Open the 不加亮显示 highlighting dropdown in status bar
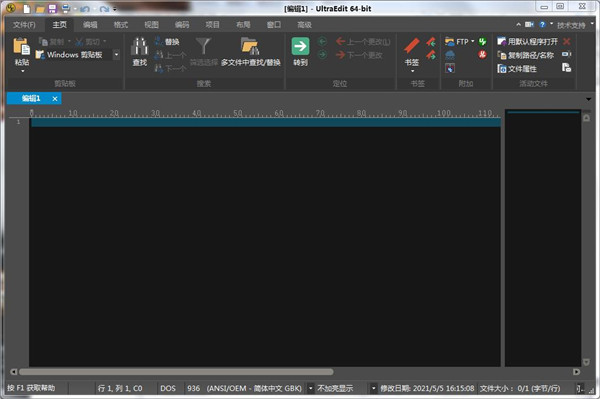 (x=373, y=389)
